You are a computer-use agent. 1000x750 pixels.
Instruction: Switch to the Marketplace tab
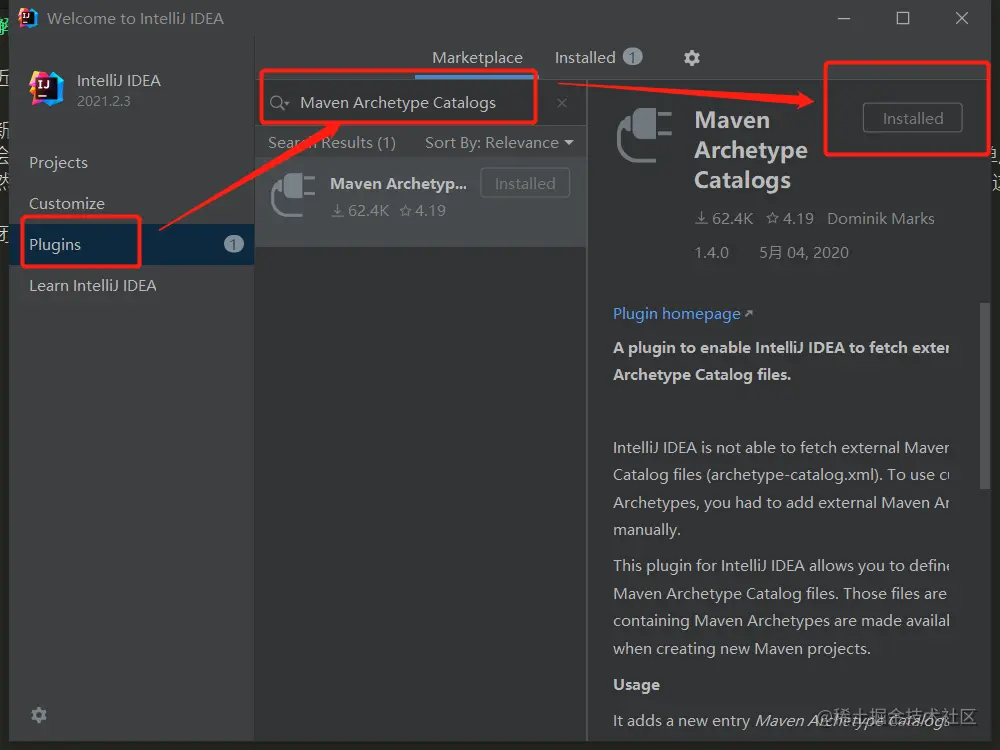(x=477, y=57)
